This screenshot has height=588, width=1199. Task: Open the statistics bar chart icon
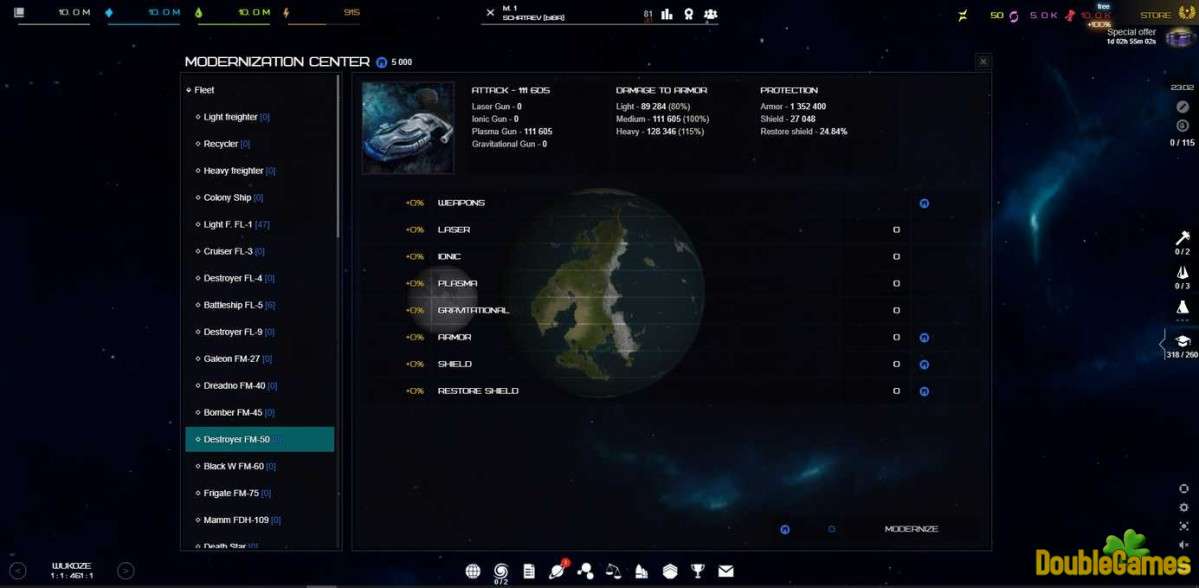(x=666, y=15)
